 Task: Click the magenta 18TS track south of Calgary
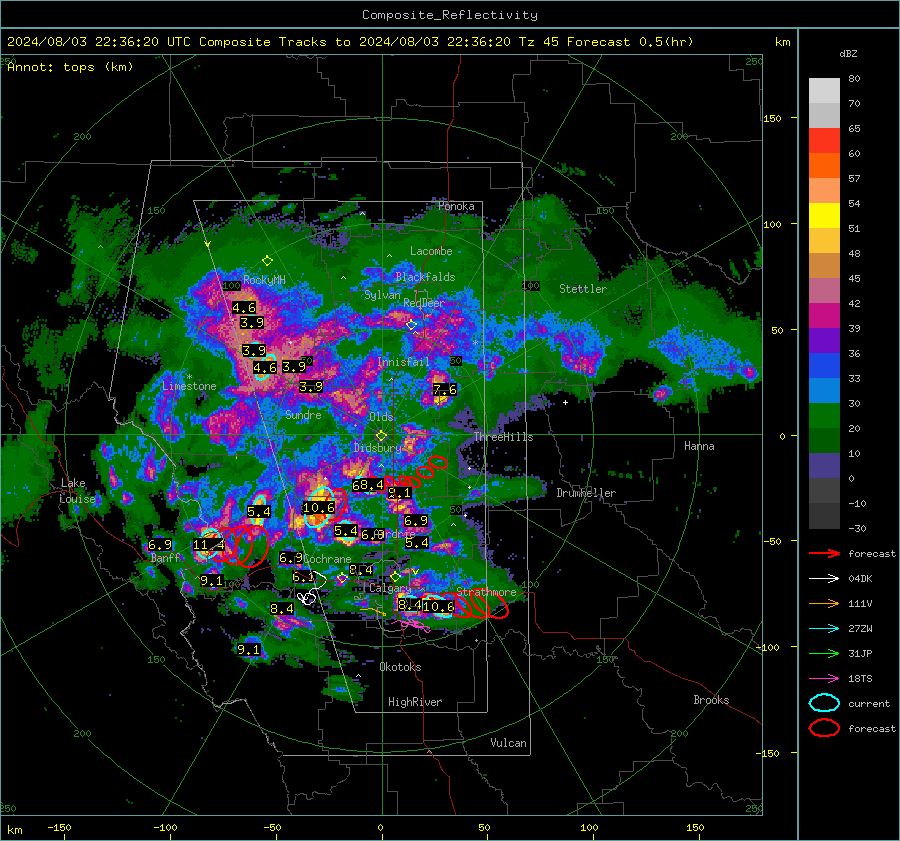tap(414, 625)
